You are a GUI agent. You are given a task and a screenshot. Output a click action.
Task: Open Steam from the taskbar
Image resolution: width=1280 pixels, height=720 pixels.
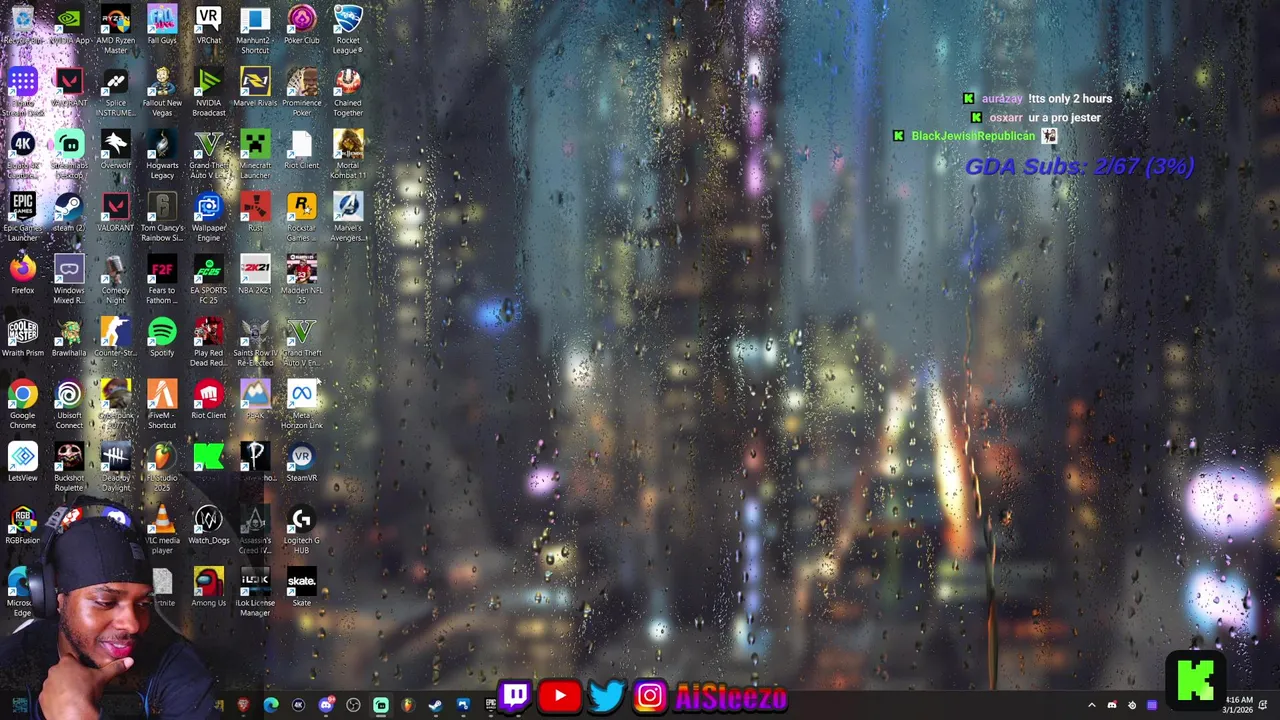click(435, 705)
